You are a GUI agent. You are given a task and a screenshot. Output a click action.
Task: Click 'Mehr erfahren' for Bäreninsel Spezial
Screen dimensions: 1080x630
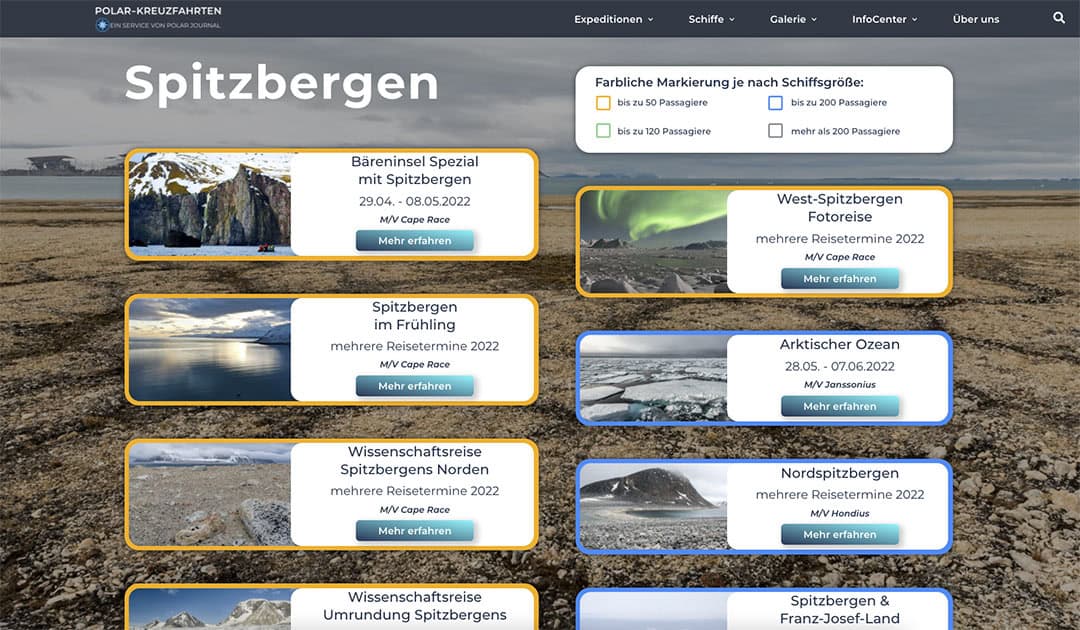415,241
